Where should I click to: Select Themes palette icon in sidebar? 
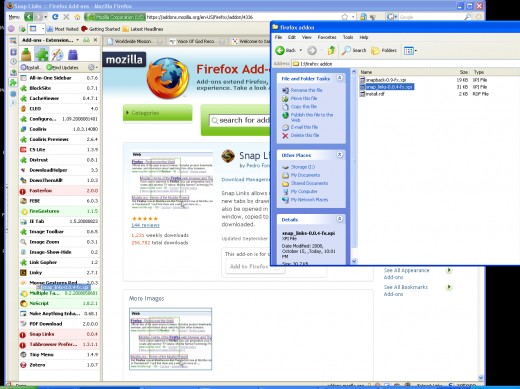(x=57, y=55)
